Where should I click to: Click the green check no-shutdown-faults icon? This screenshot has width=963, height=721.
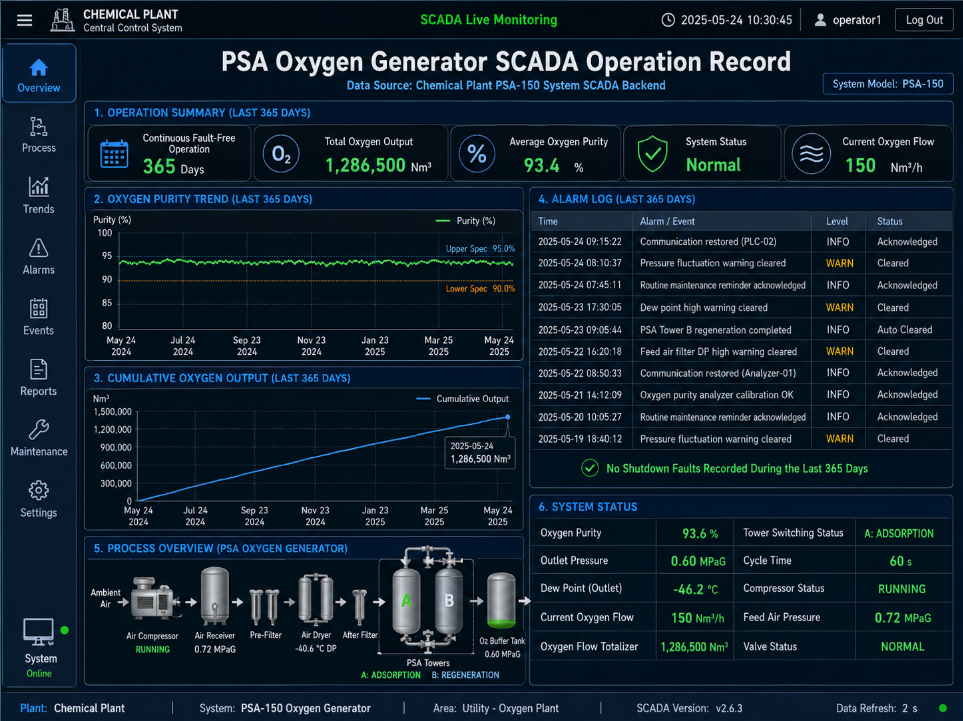(590, 468)
